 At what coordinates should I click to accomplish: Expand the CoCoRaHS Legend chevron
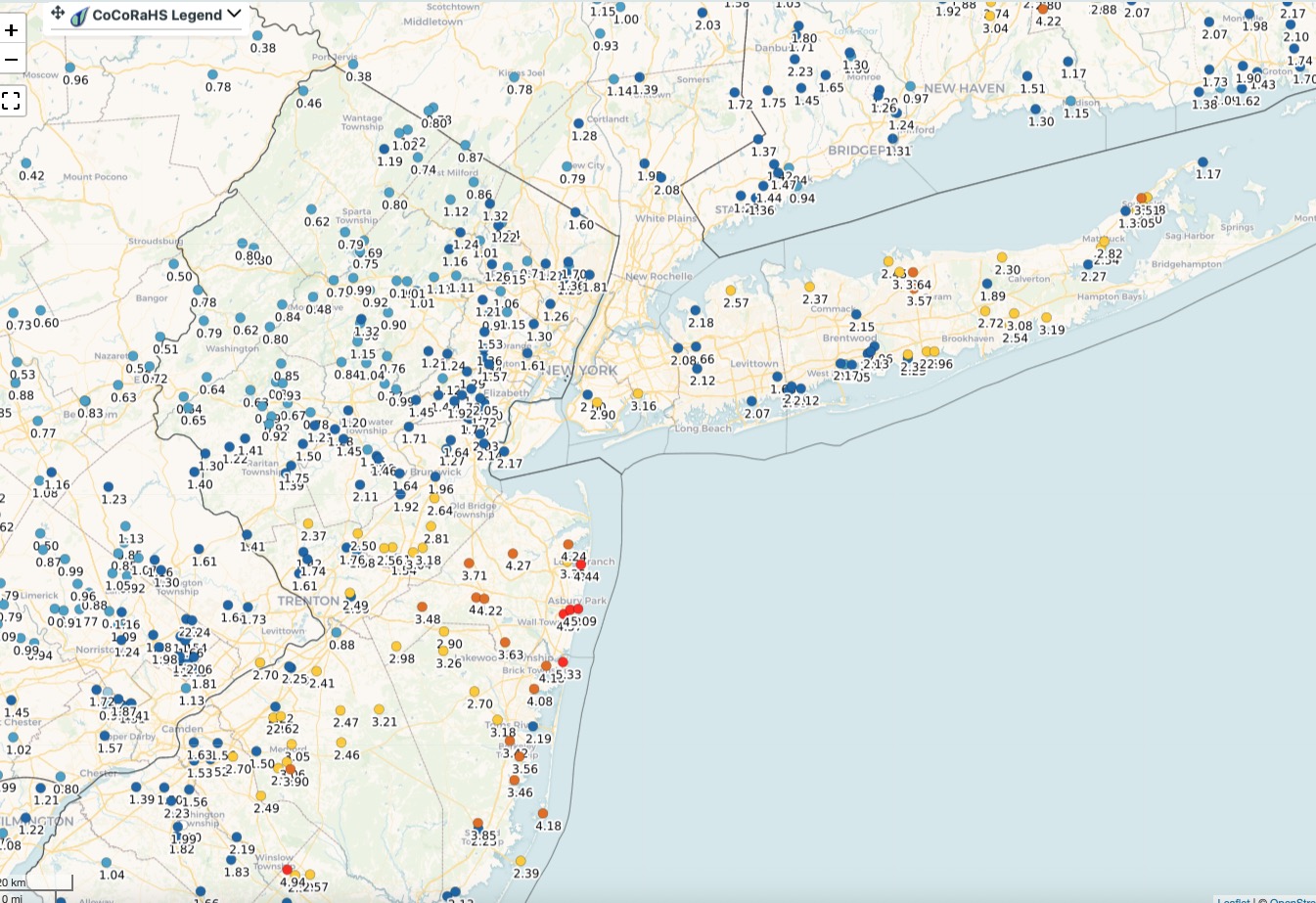point(234,14)
